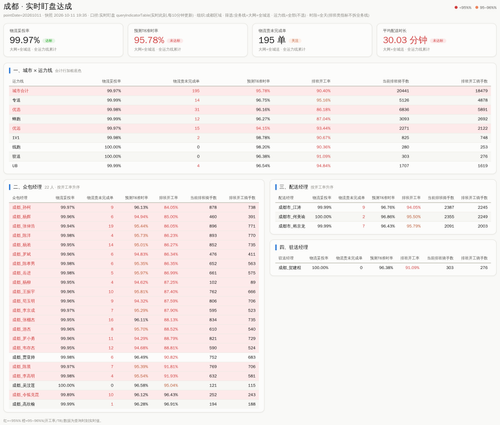Click the 一、城市 × 运力线 section heading
The height and width of the screenshot is (425, 500).
(x=33, y=70)
